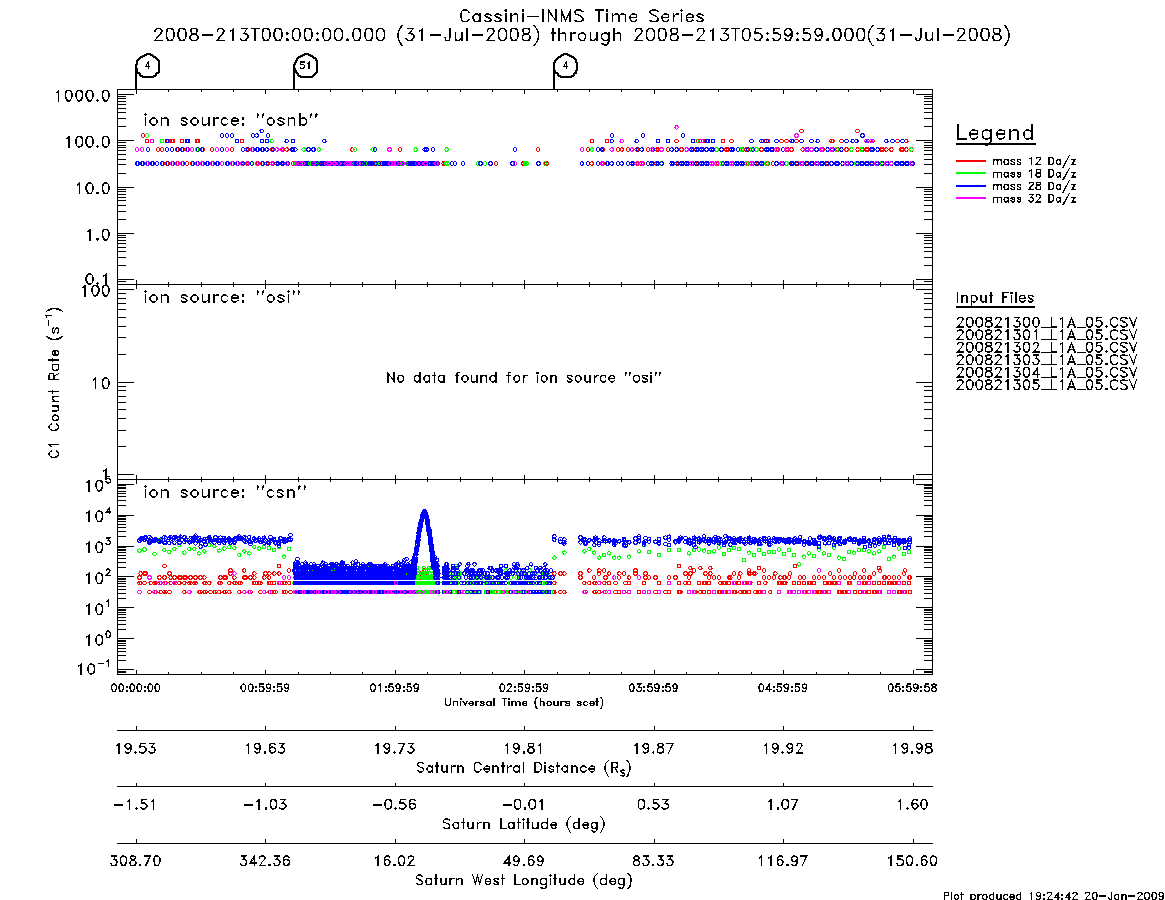Select input file 200821300_L1A_05.CSV
The image size is (1165, 900).
[1046, 323]
